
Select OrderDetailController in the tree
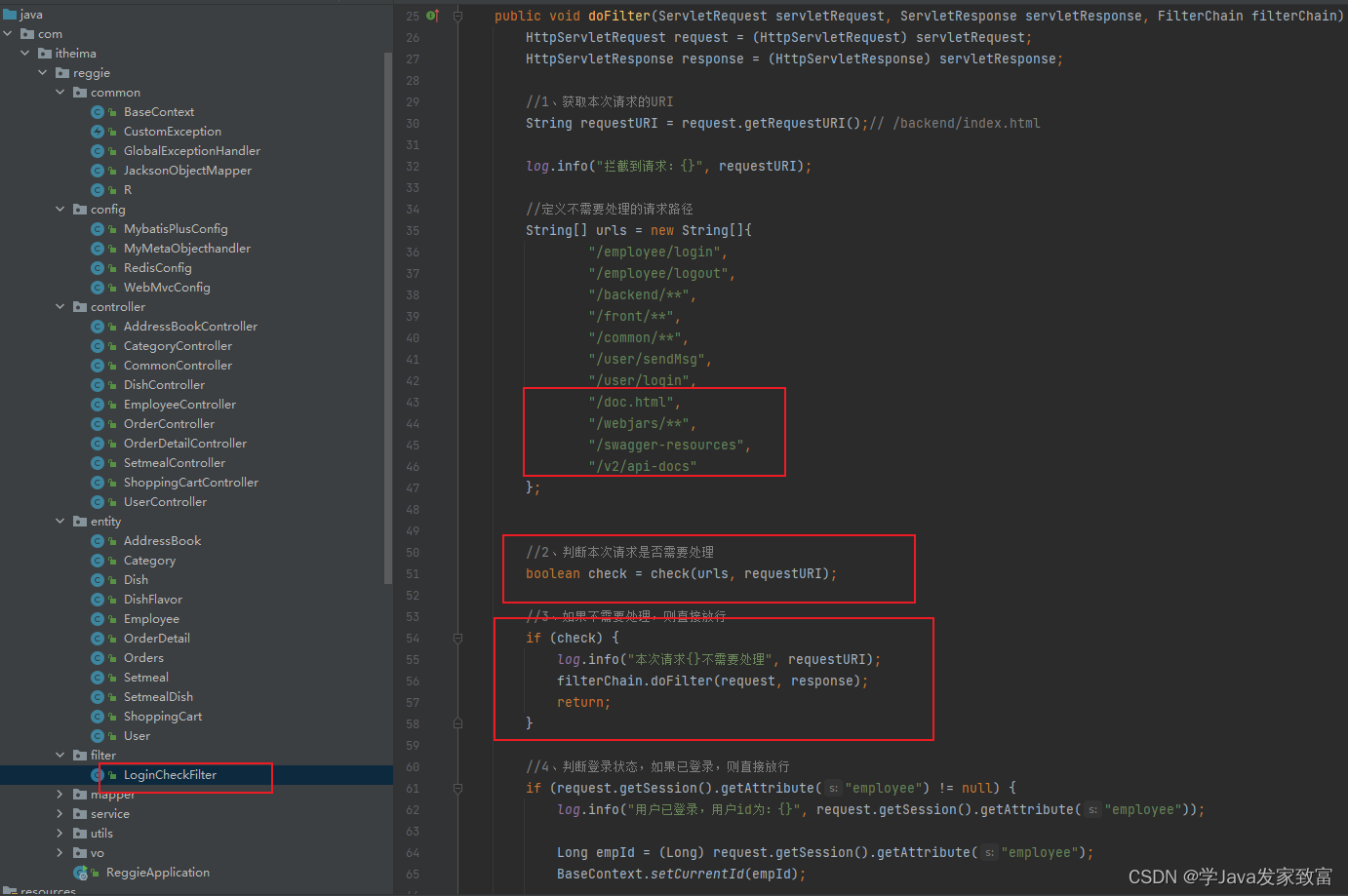pyautogui.click(x=185, y=444)
